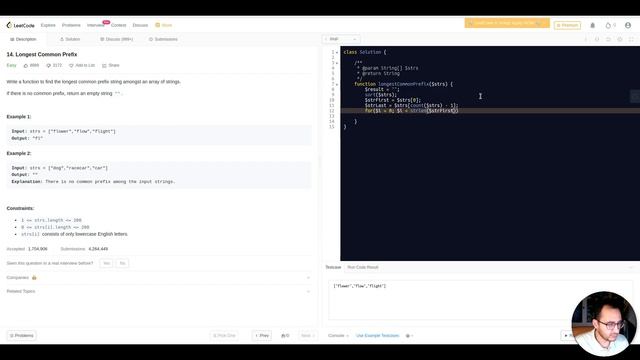Image resolution: width=640 pixels, height=360 pixels.
Task: Switch to the Solution tab
Action: tap(70, 39)
